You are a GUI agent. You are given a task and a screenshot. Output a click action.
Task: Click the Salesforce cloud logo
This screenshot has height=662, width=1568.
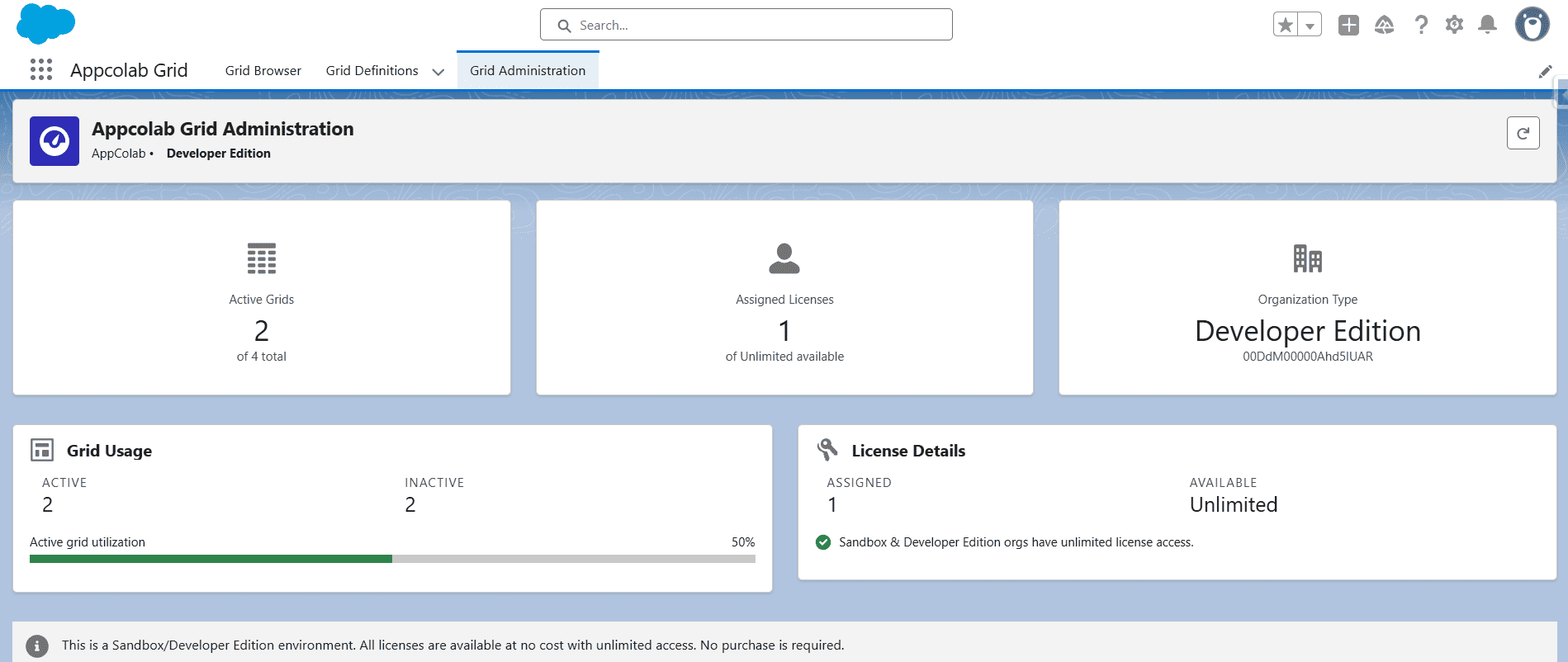(x=45, y=23)
